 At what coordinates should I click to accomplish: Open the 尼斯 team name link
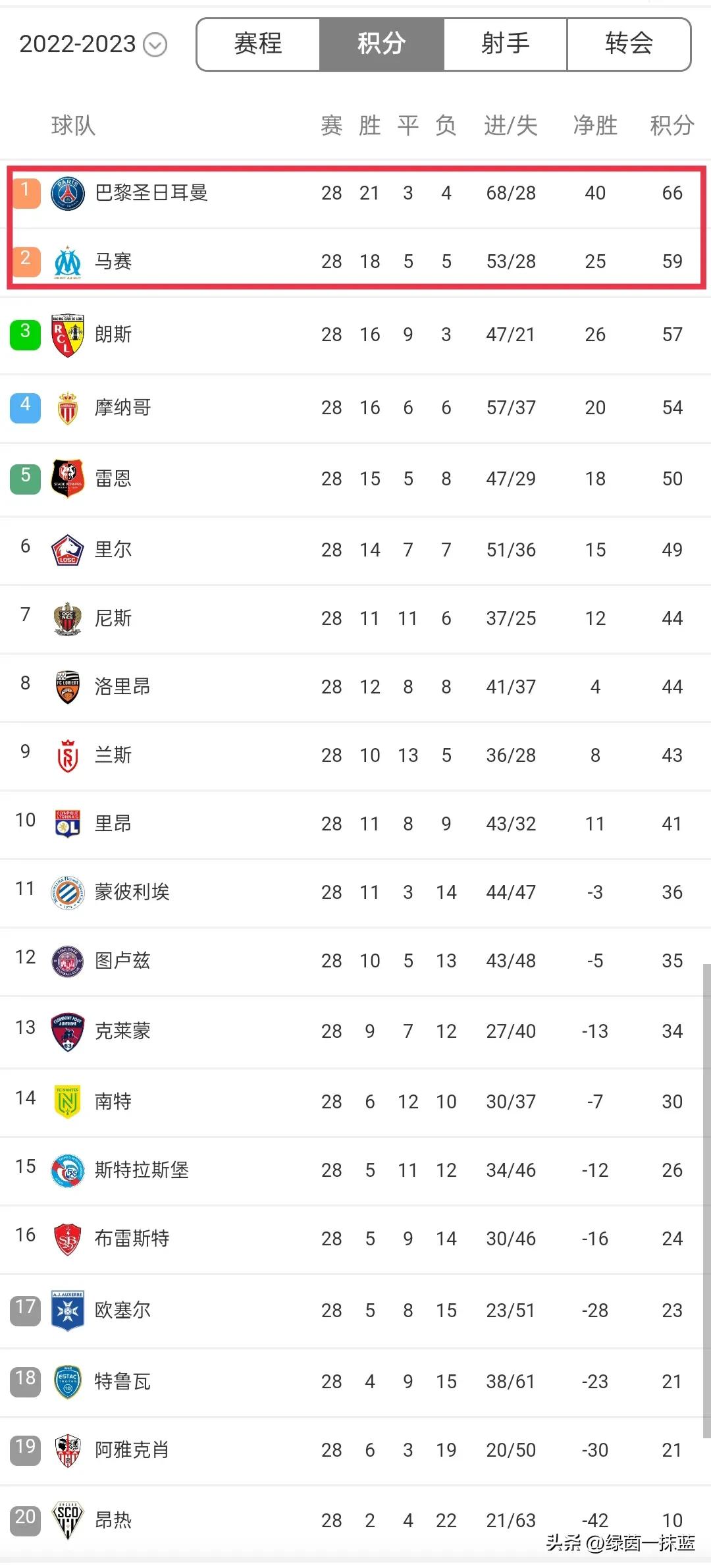113,618
